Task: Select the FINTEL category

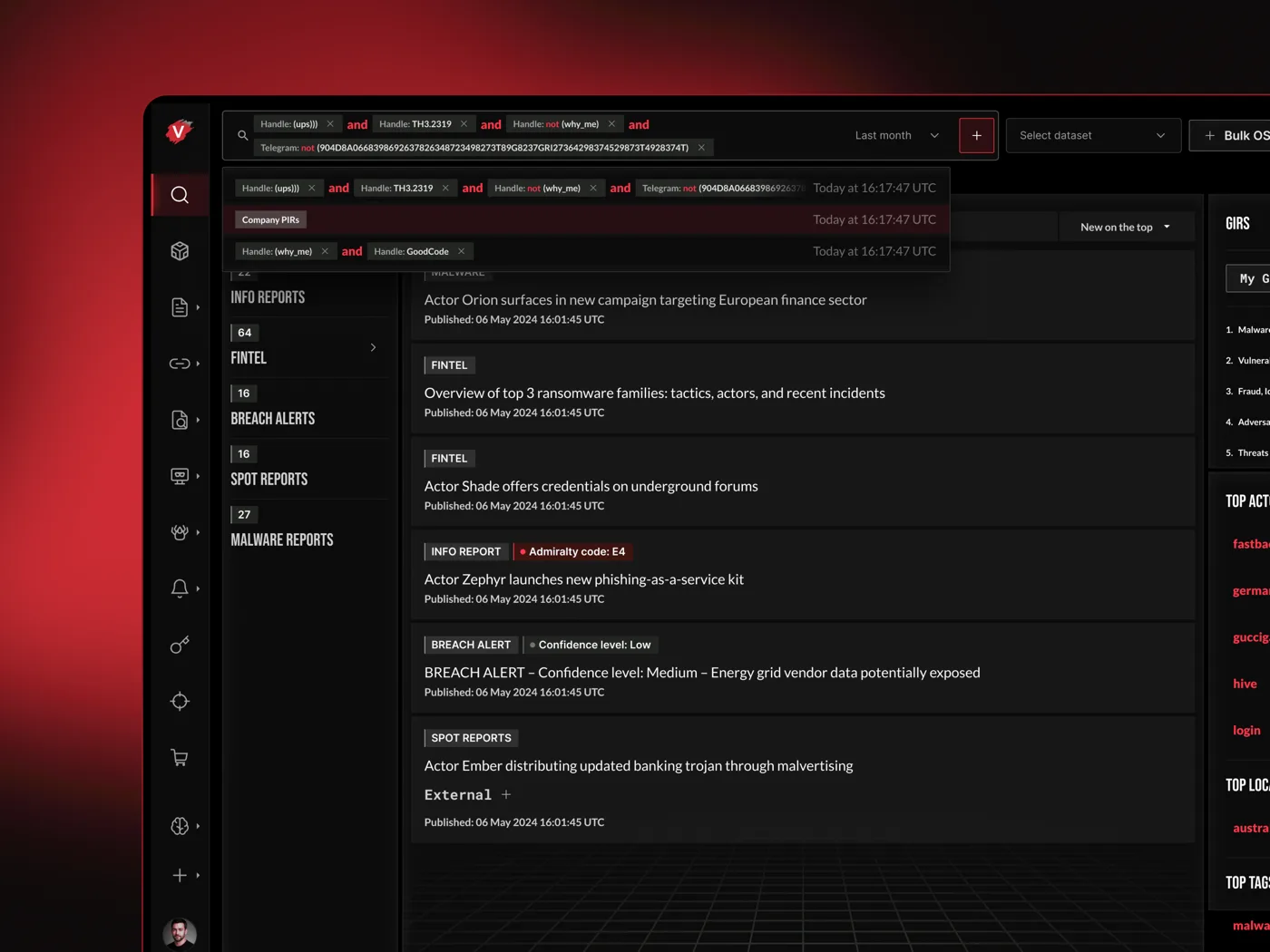Action: pyautogui.click(x=249, y=358)
